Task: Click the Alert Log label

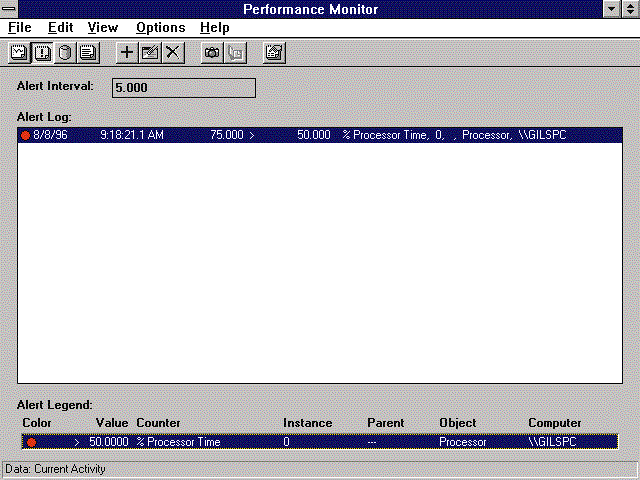Action: [x=44, y=117]
